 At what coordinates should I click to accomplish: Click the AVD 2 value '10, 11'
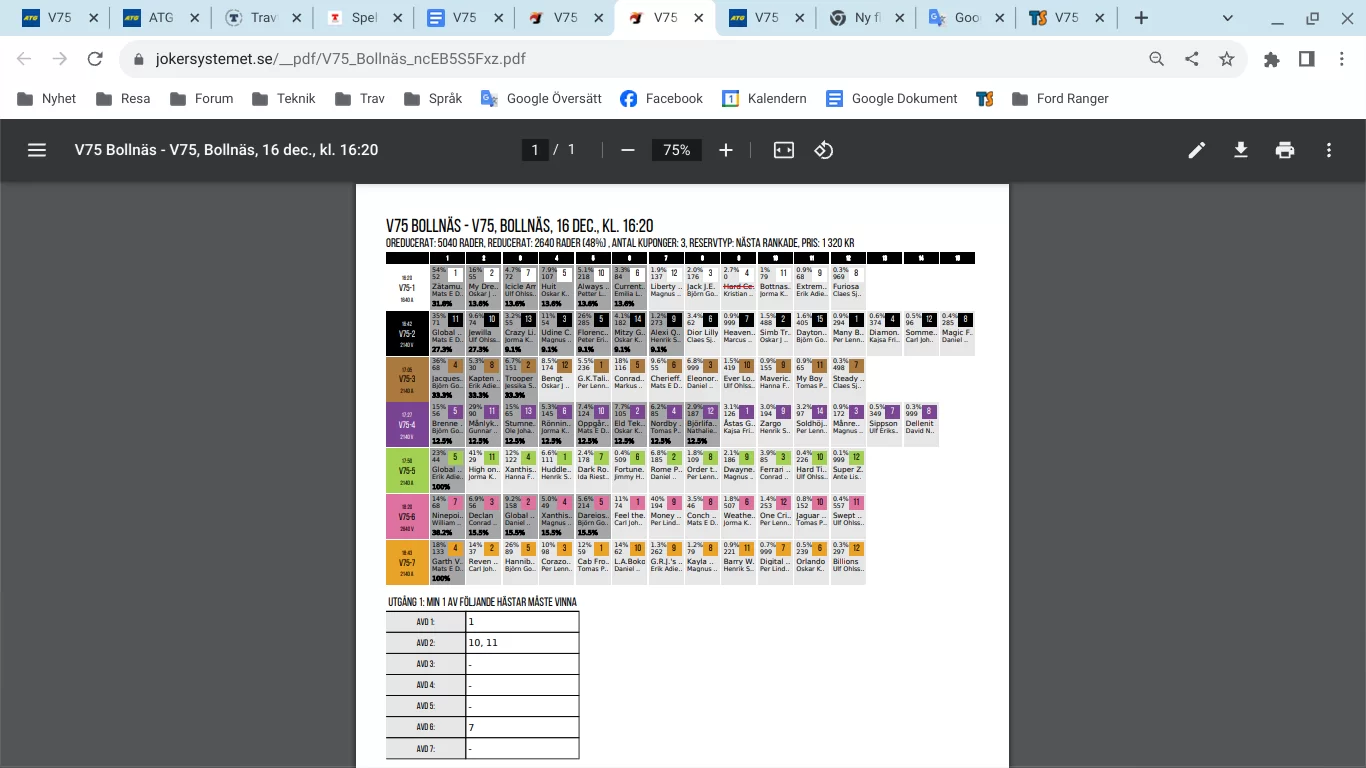[x=483, y=643]
